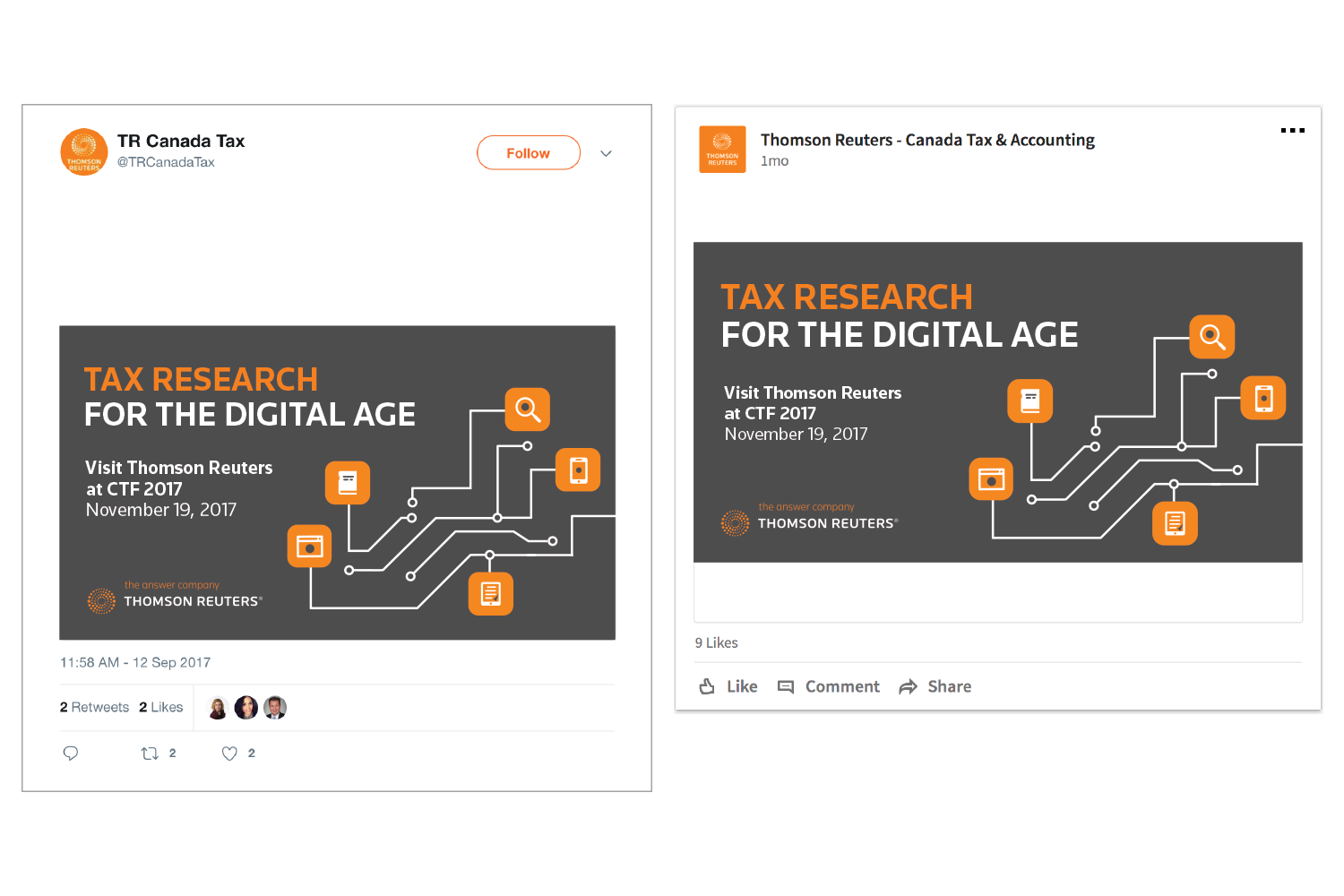
Task: Click the reply speech bubble icon
Action: tap(71, 754)
